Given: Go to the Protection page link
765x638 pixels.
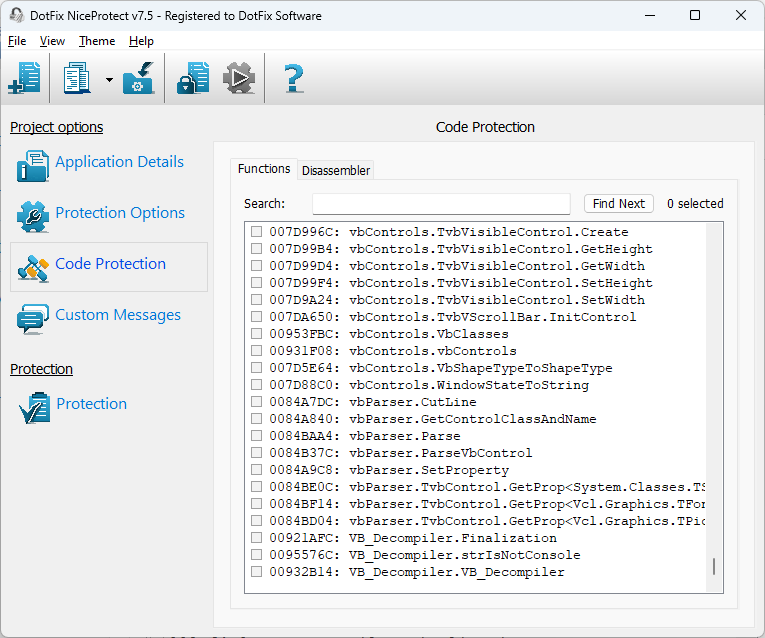Looking at the screenshot, I should 92,403.
